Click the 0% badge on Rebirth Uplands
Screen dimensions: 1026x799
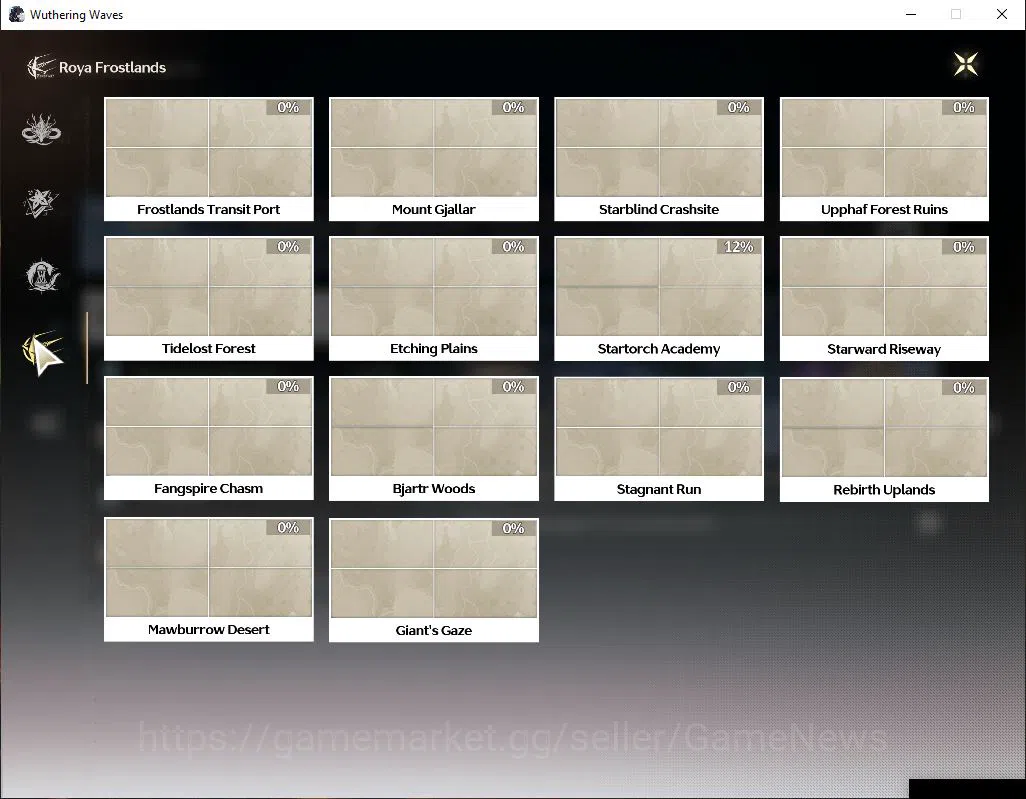(964, 387)
